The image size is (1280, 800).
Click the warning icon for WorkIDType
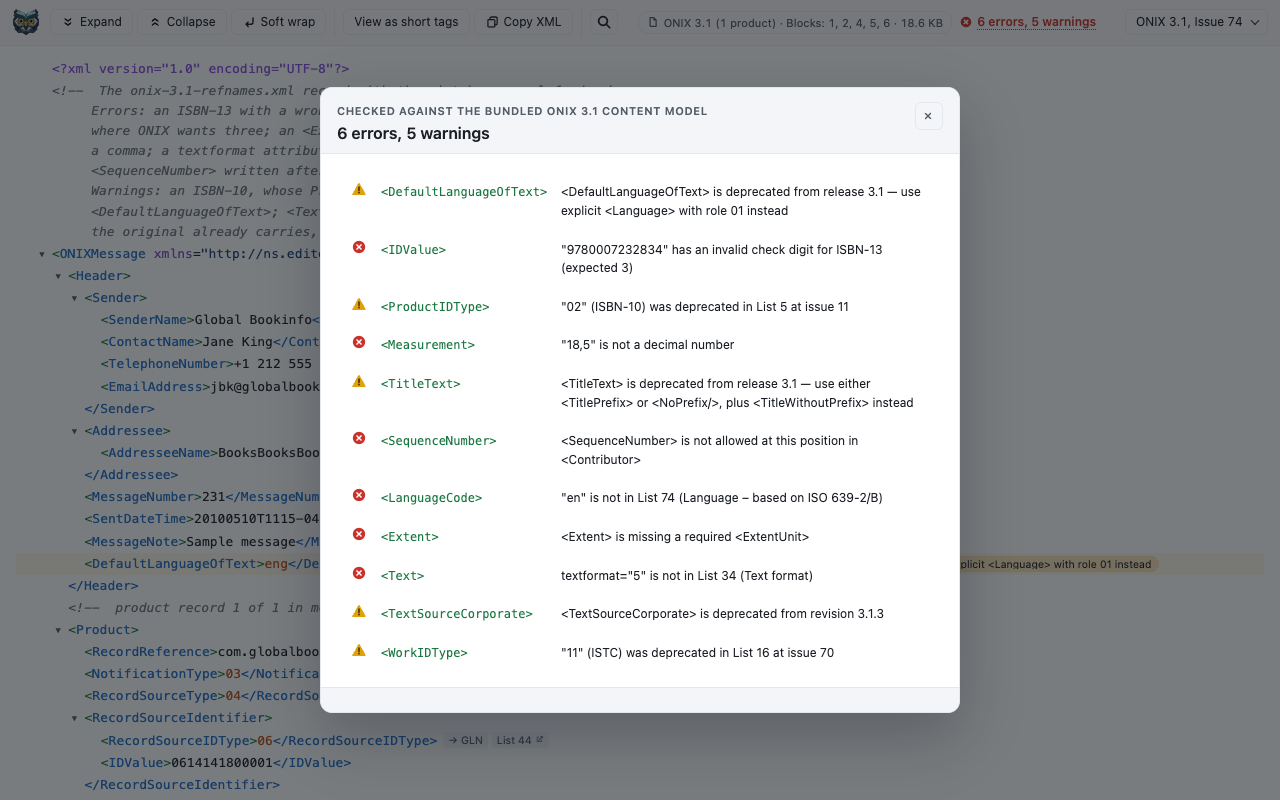tap(359, 651)
